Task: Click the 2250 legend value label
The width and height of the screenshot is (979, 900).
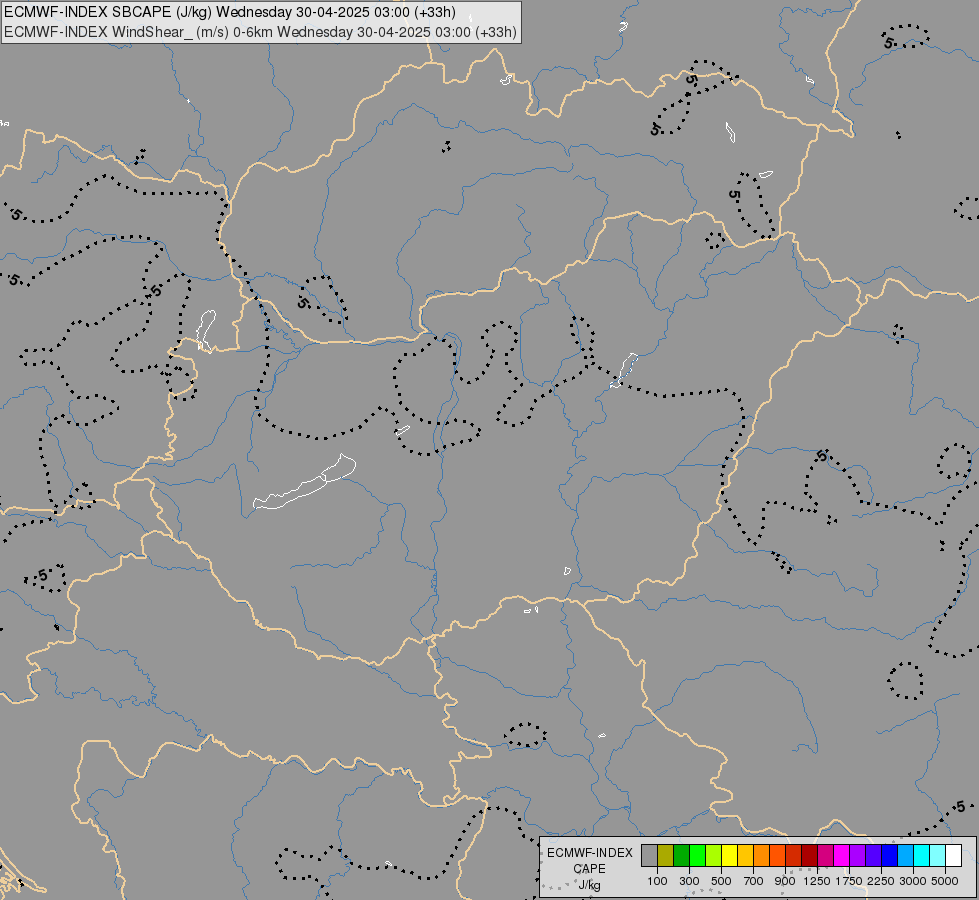Action: click(x=881, y=881)
